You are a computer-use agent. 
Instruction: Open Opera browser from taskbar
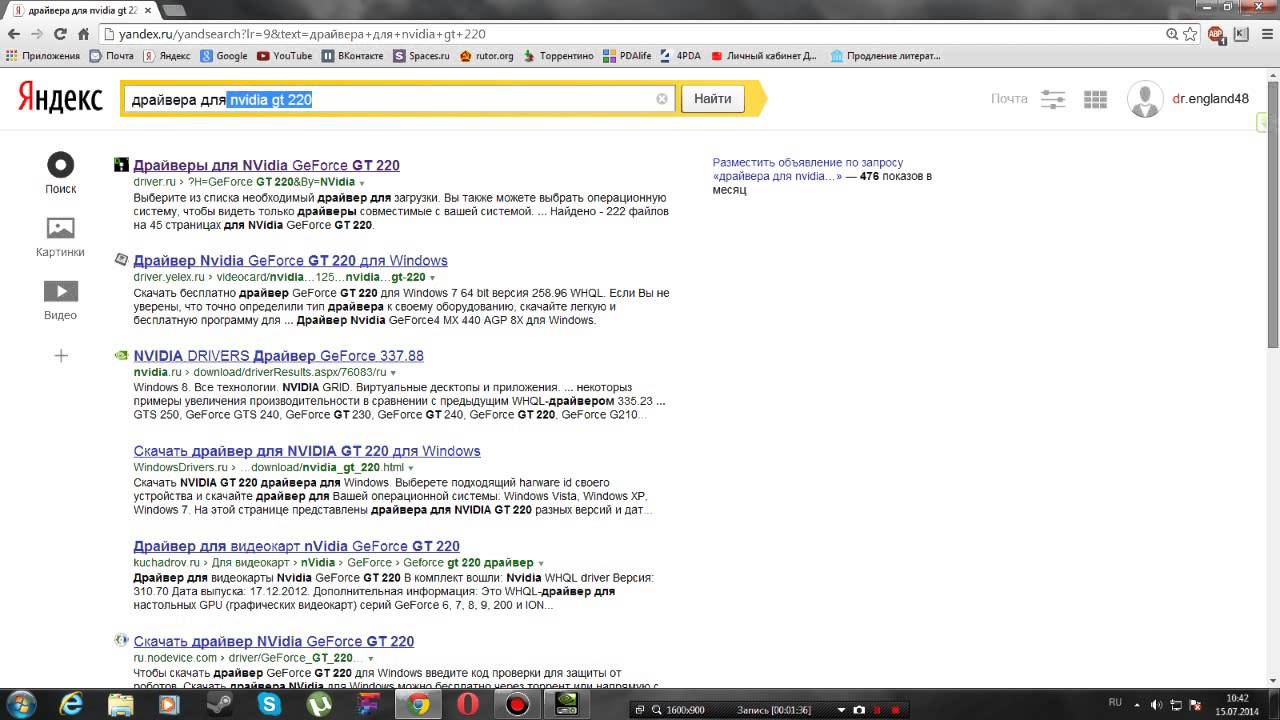pyautogui.click(x=467, y=705)
